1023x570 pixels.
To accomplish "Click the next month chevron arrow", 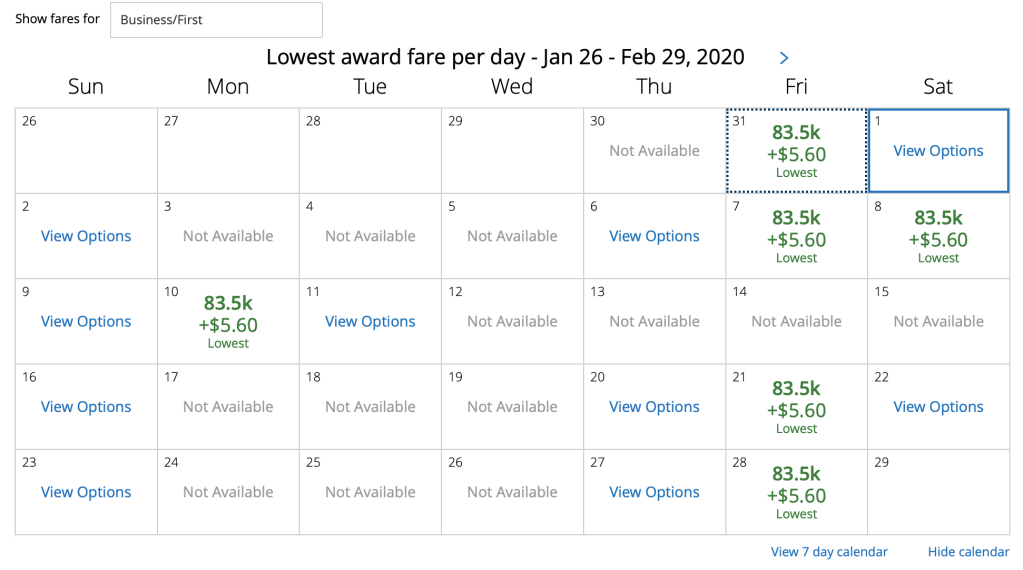I will 784,58.
